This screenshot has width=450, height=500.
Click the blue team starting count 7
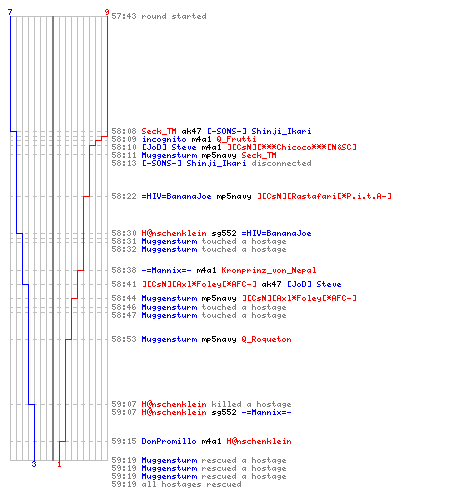10,12
